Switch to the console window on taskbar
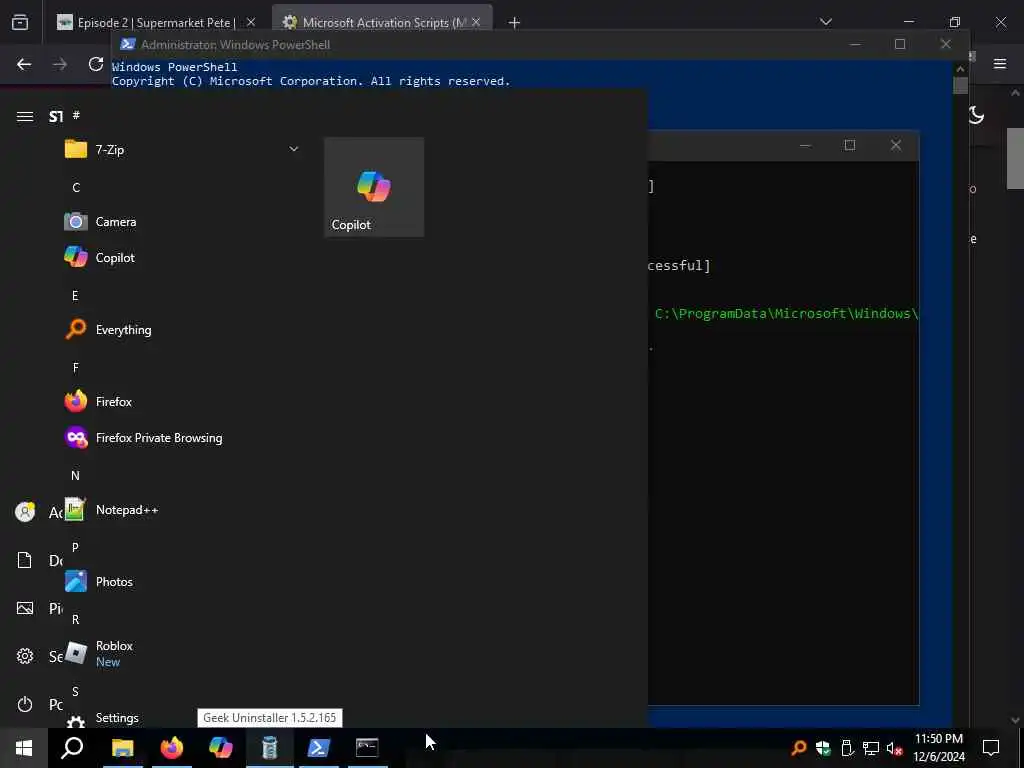1024x768 pixels. point(367,748)
